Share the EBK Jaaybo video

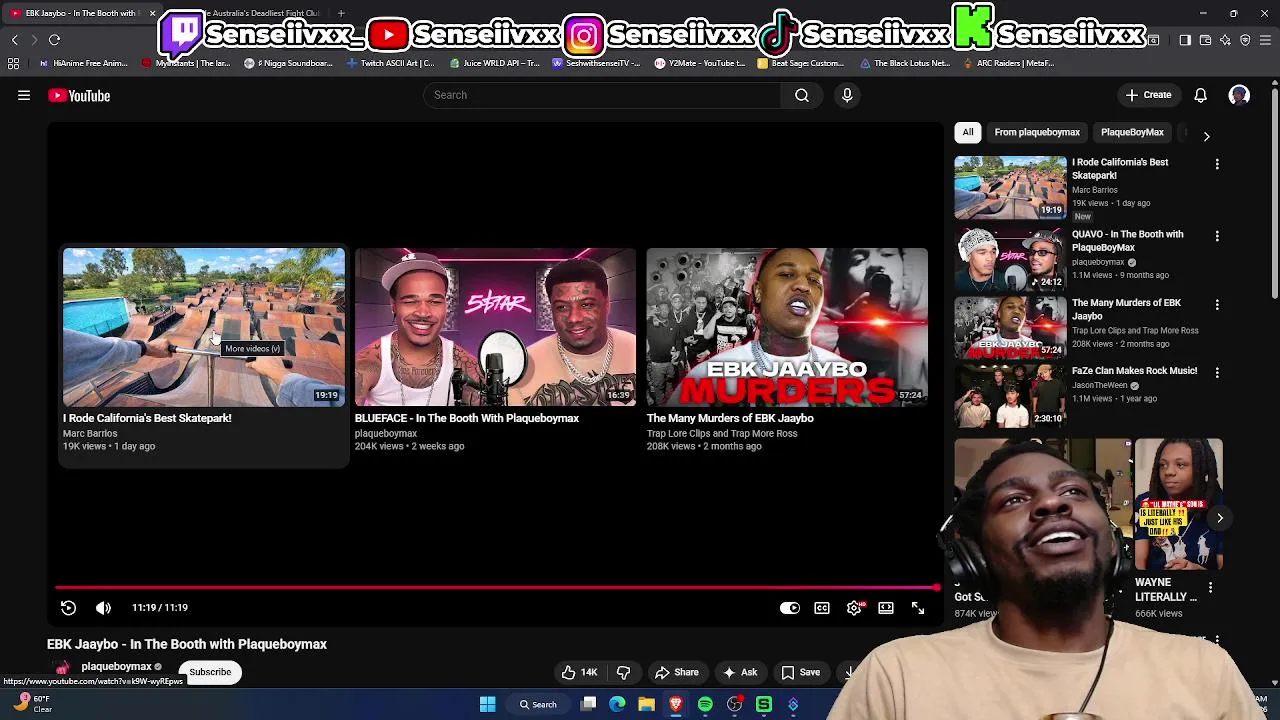[676, 672]
